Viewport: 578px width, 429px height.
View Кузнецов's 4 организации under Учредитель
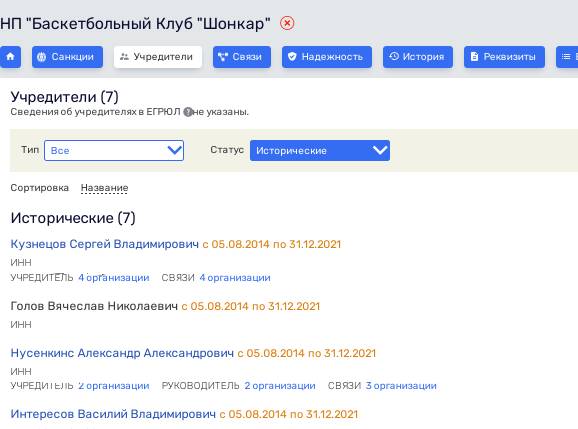point(114,278)
